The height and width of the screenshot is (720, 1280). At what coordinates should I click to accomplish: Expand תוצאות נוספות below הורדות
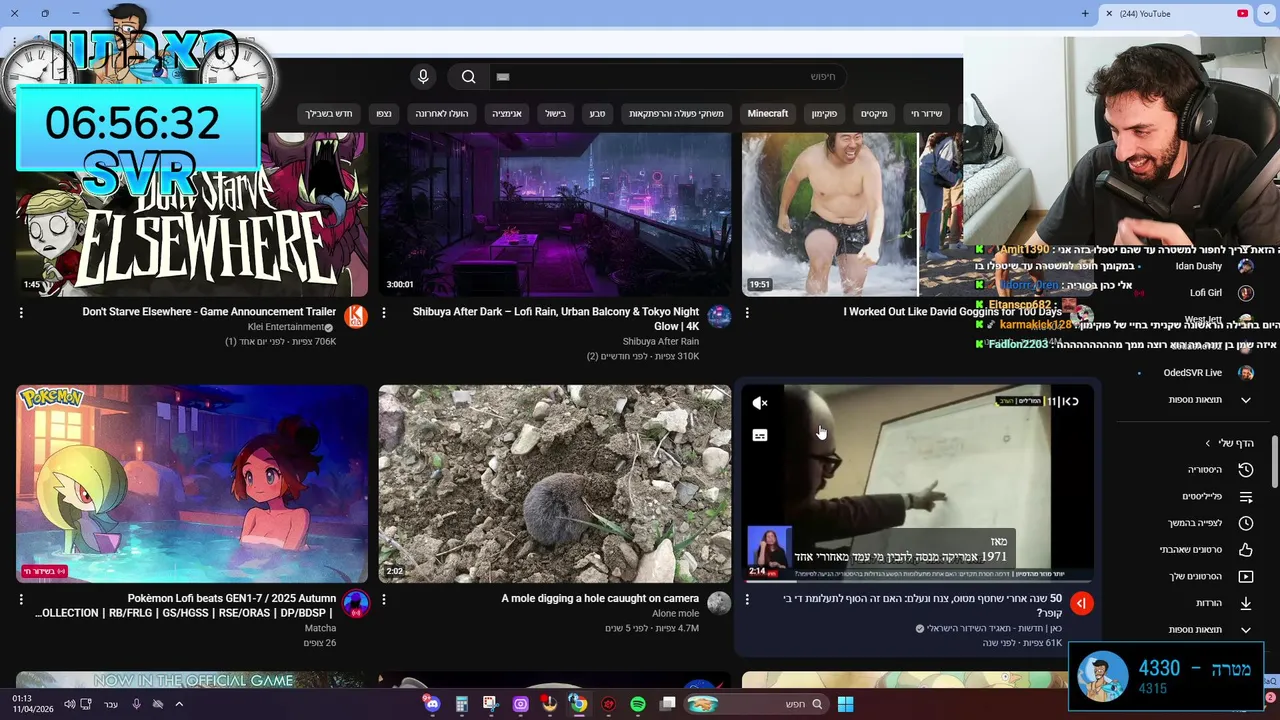coord(1210,630)
